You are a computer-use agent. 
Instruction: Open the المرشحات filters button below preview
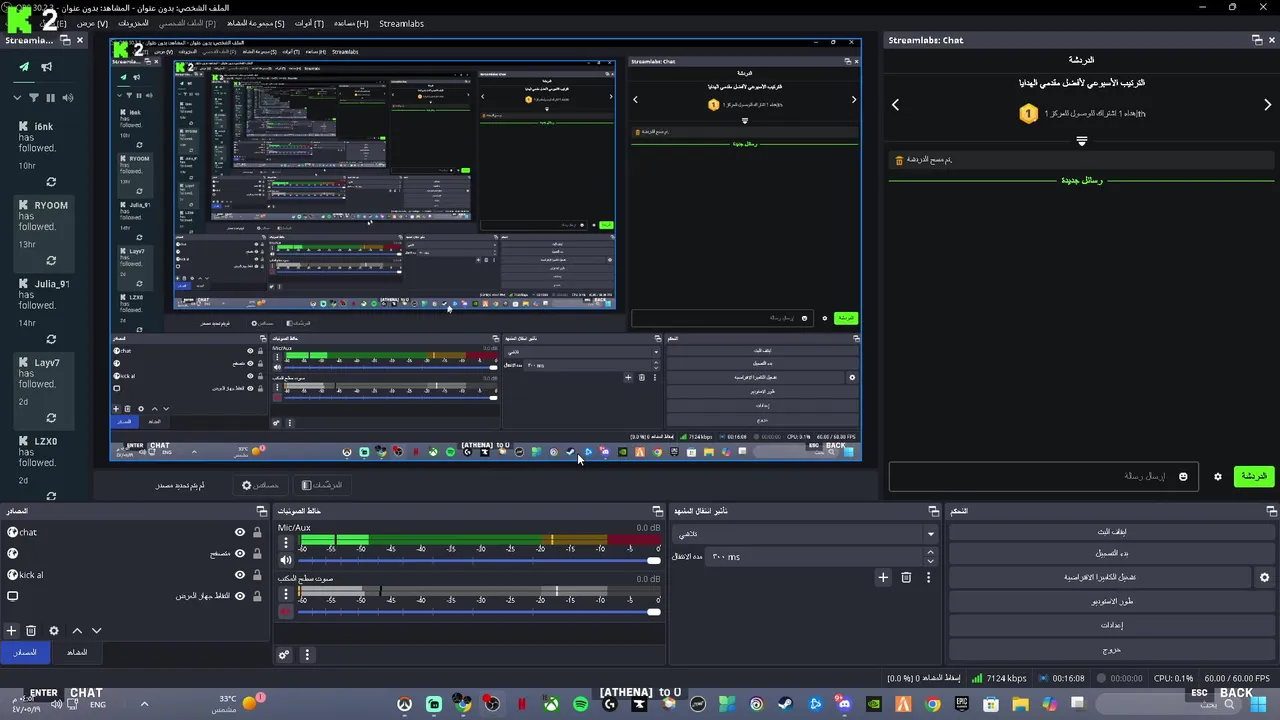[x=322, y=485]
